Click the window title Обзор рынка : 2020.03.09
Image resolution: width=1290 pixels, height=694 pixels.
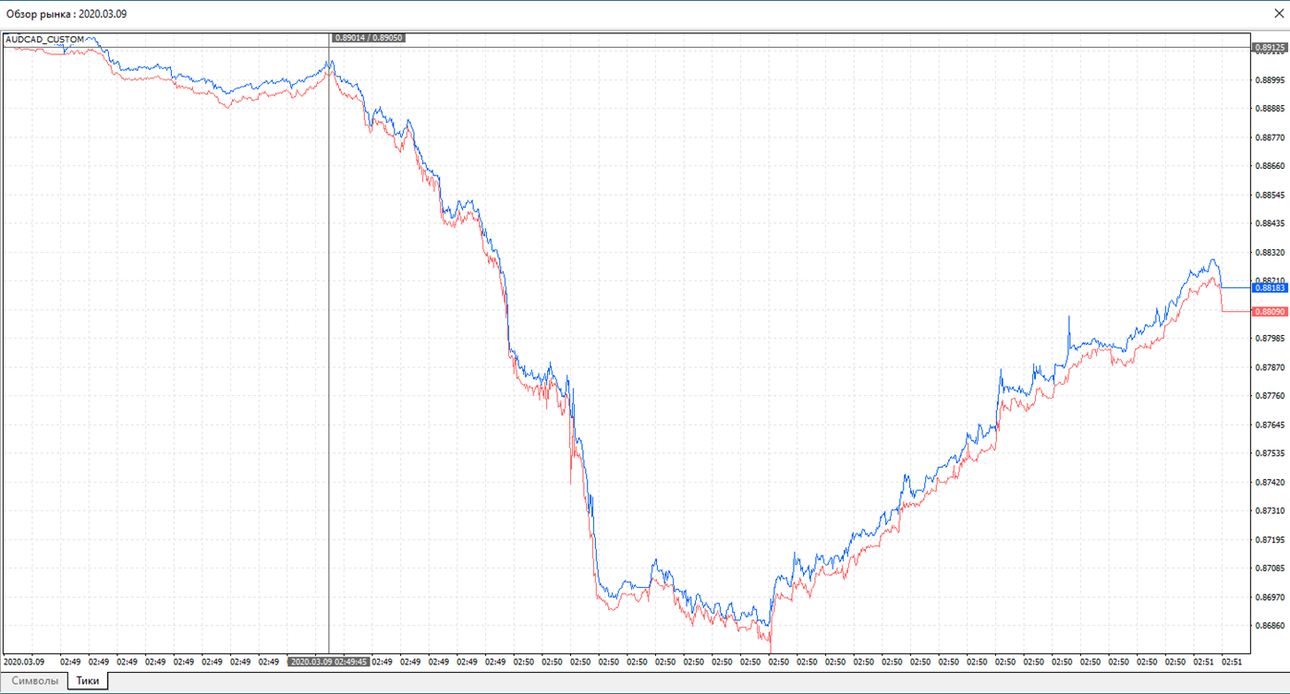[66, 14]
